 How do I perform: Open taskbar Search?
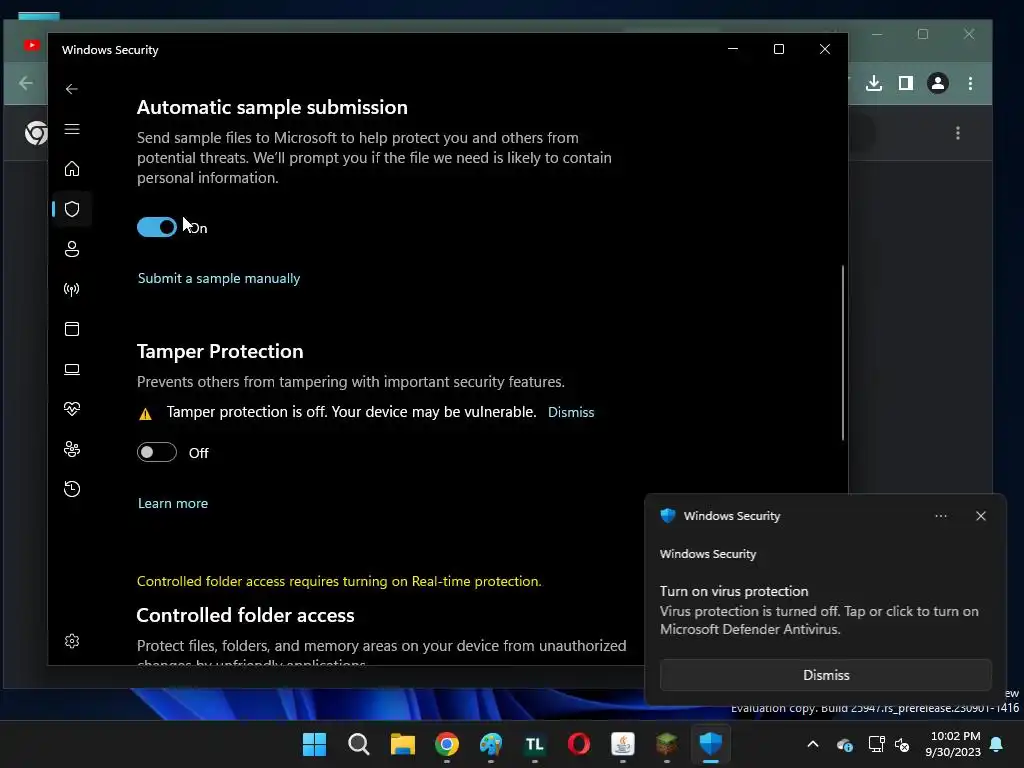(x=359, y=744)
